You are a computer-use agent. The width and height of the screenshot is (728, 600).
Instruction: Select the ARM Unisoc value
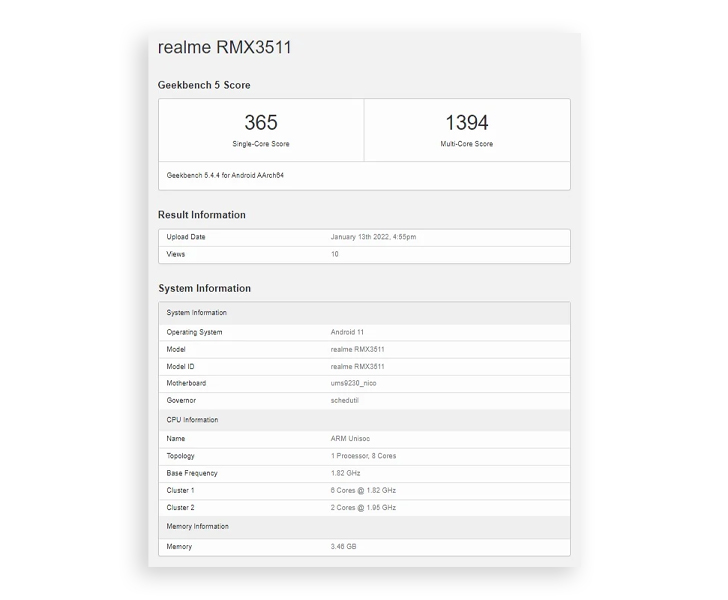(x=350, y=438)
